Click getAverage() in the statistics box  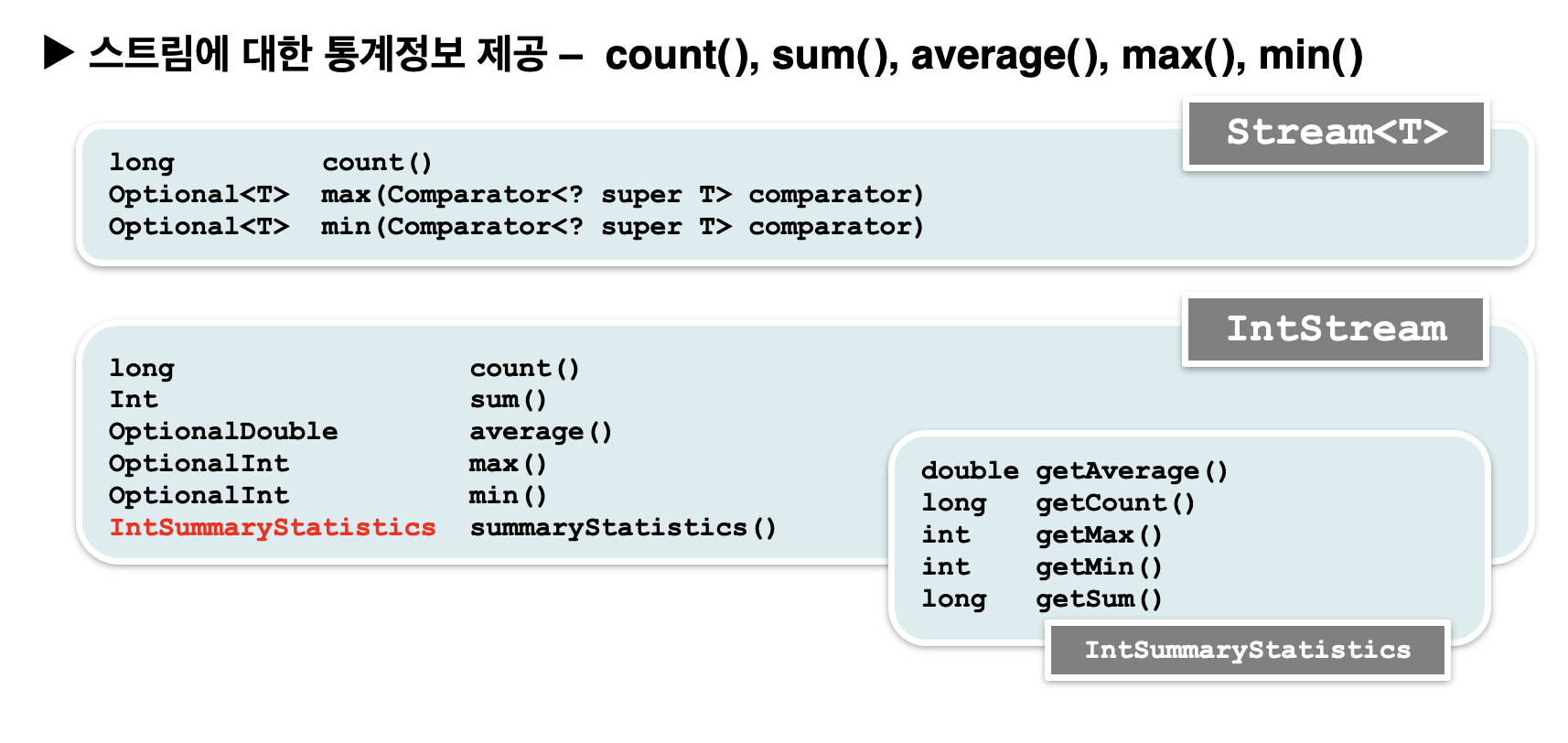tap(1132, 471)
